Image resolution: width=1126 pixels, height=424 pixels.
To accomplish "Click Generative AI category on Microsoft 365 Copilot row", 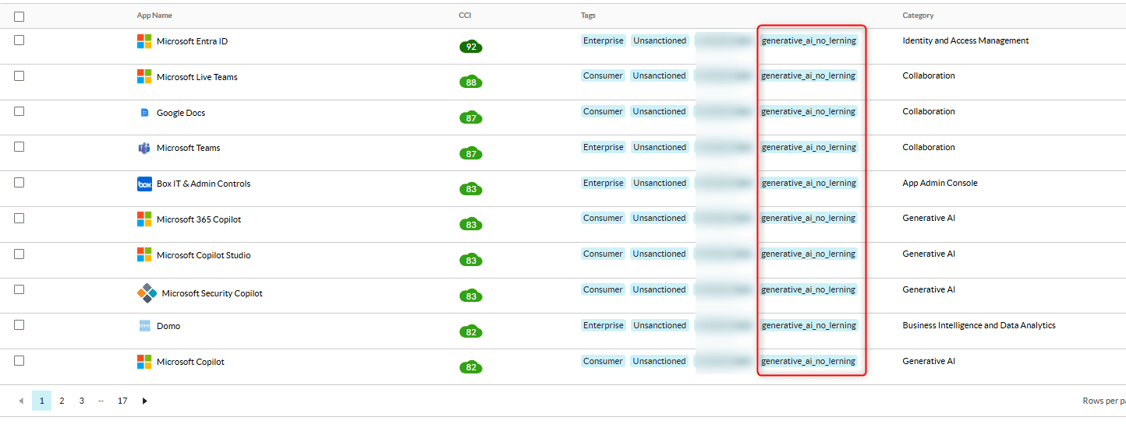I will click(x=929, y=218).
